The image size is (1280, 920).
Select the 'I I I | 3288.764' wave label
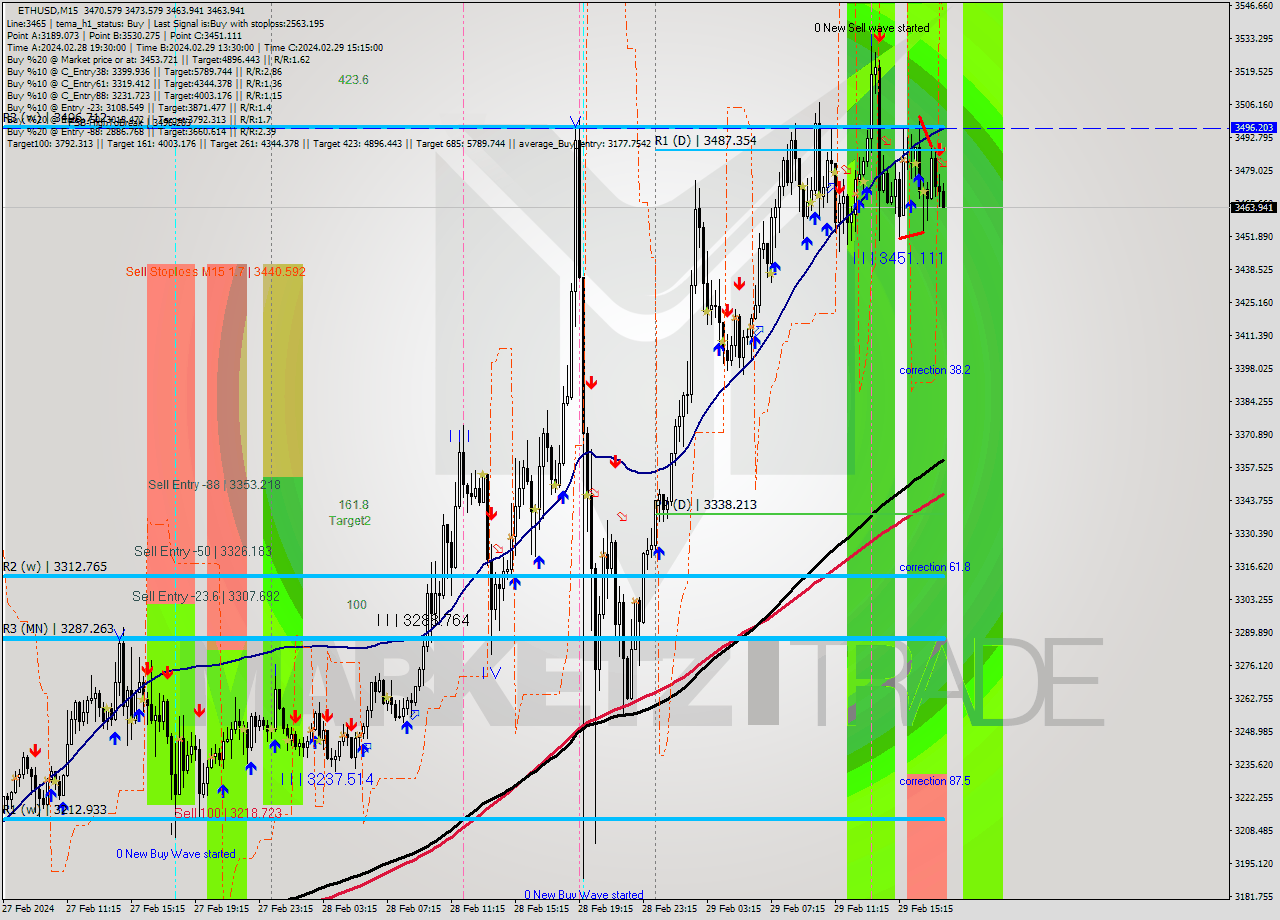pos(423,620)
